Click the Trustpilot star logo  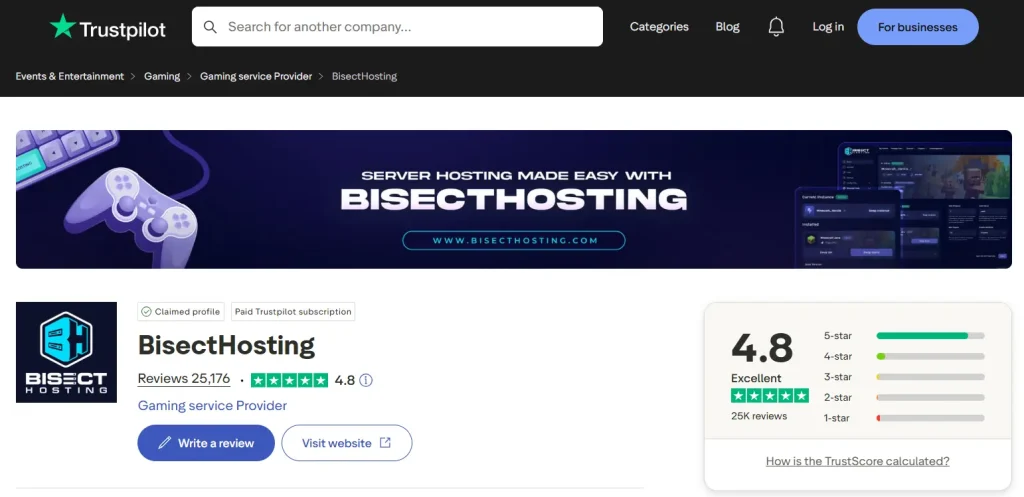63,27
